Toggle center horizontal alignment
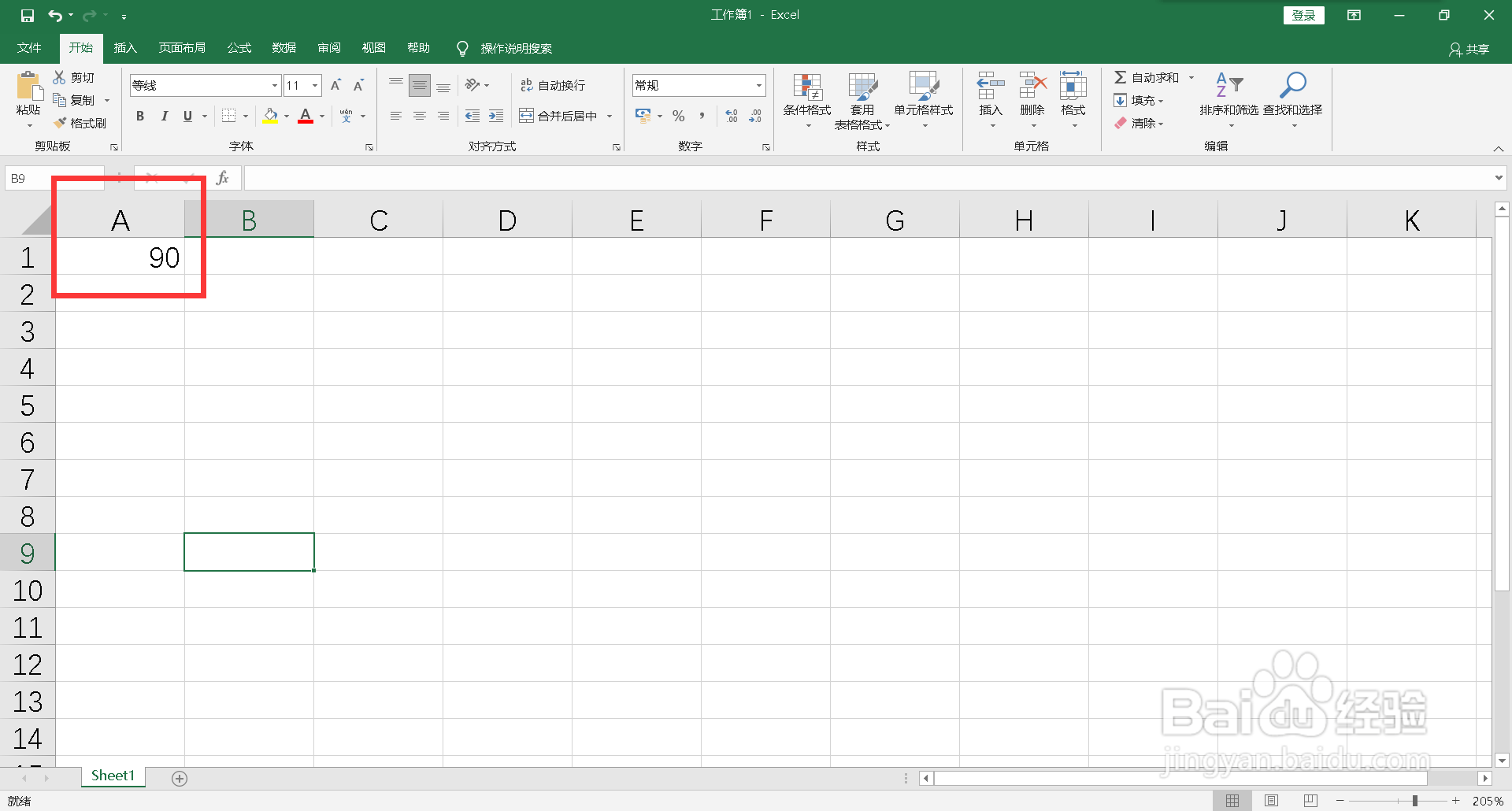 point(420,116)
